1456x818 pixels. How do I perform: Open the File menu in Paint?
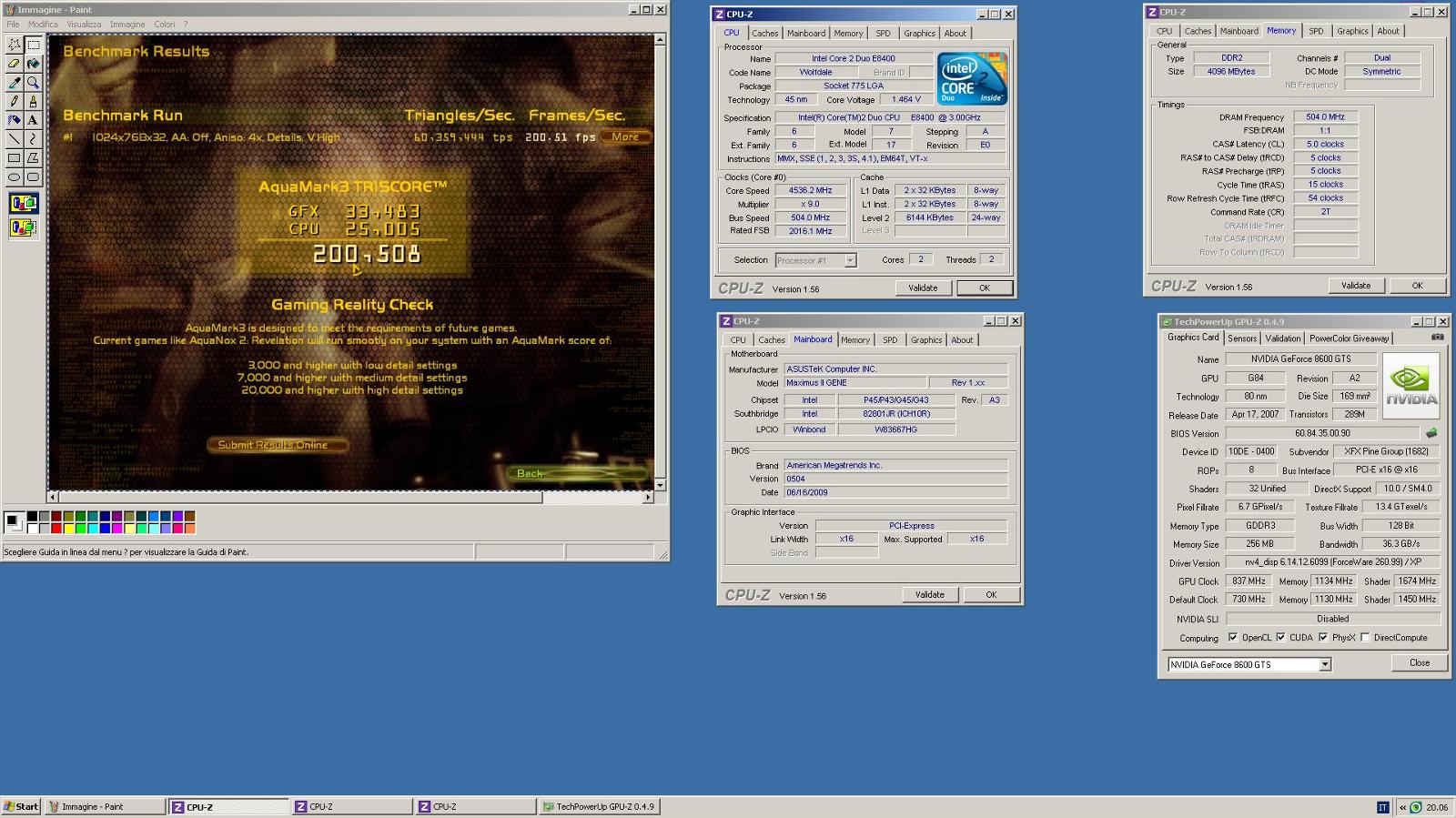[14, 25]
